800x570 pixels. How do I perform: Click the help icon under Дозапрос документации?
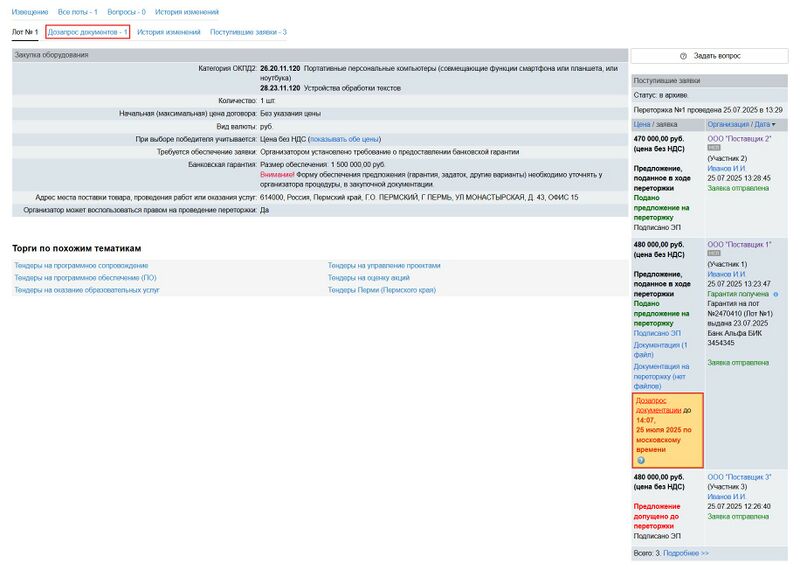[641, 460]
